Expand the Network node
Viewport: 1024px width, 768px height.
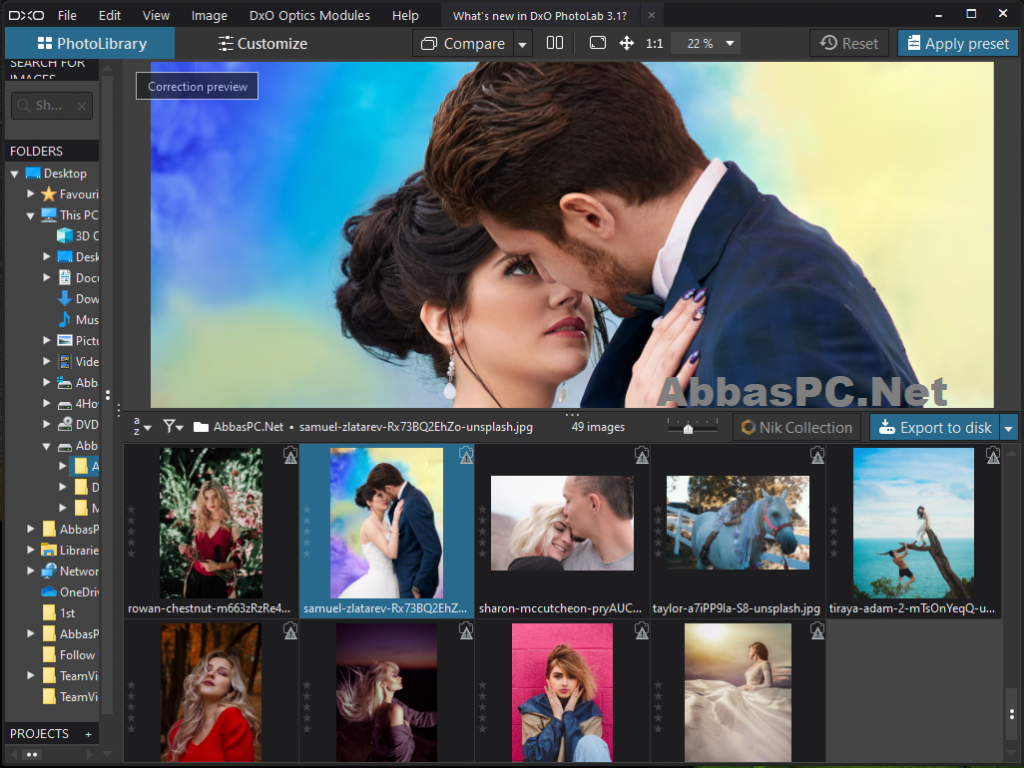[x=30, y=571]
